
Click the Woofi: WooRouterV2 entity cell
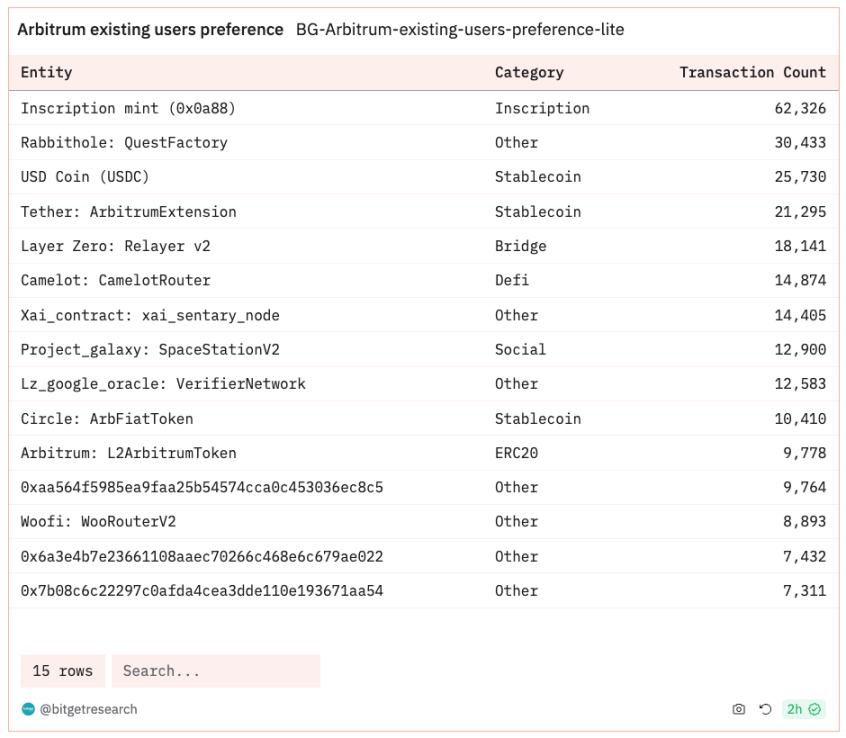click(x=98, y=522)
